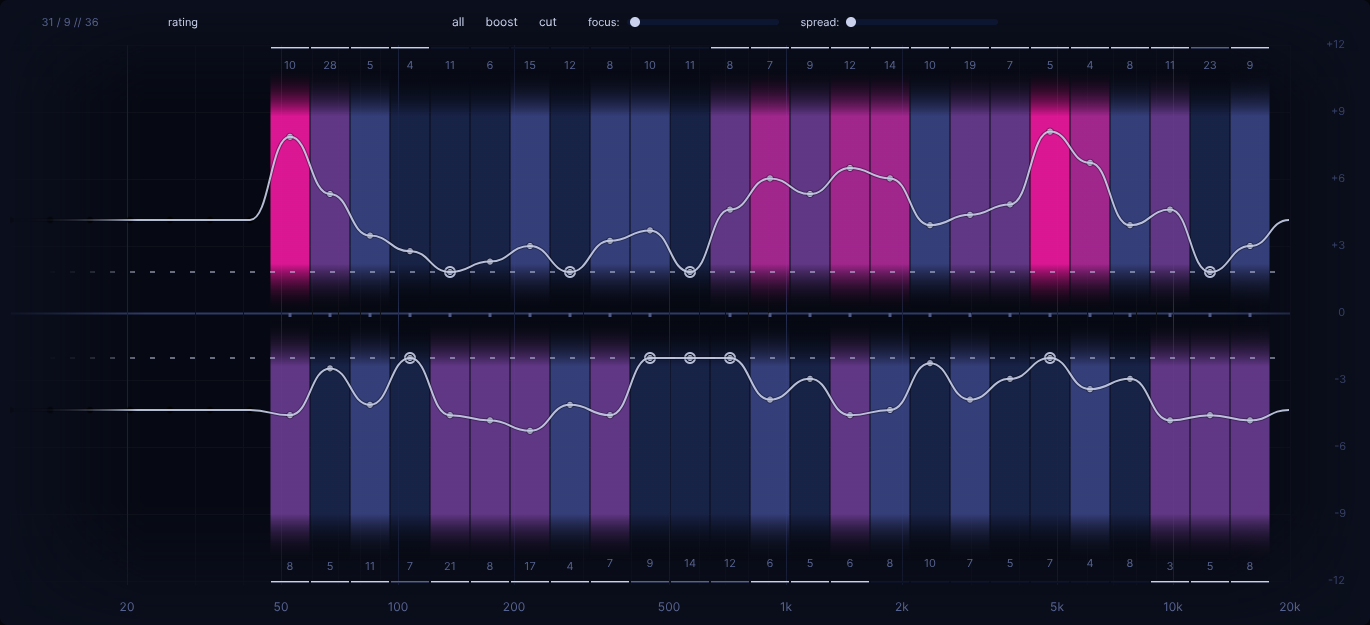This screenshot has width=1370, height=625.
Task: Click ringed boost node under band 23
Action: (x=1210, y=272)
